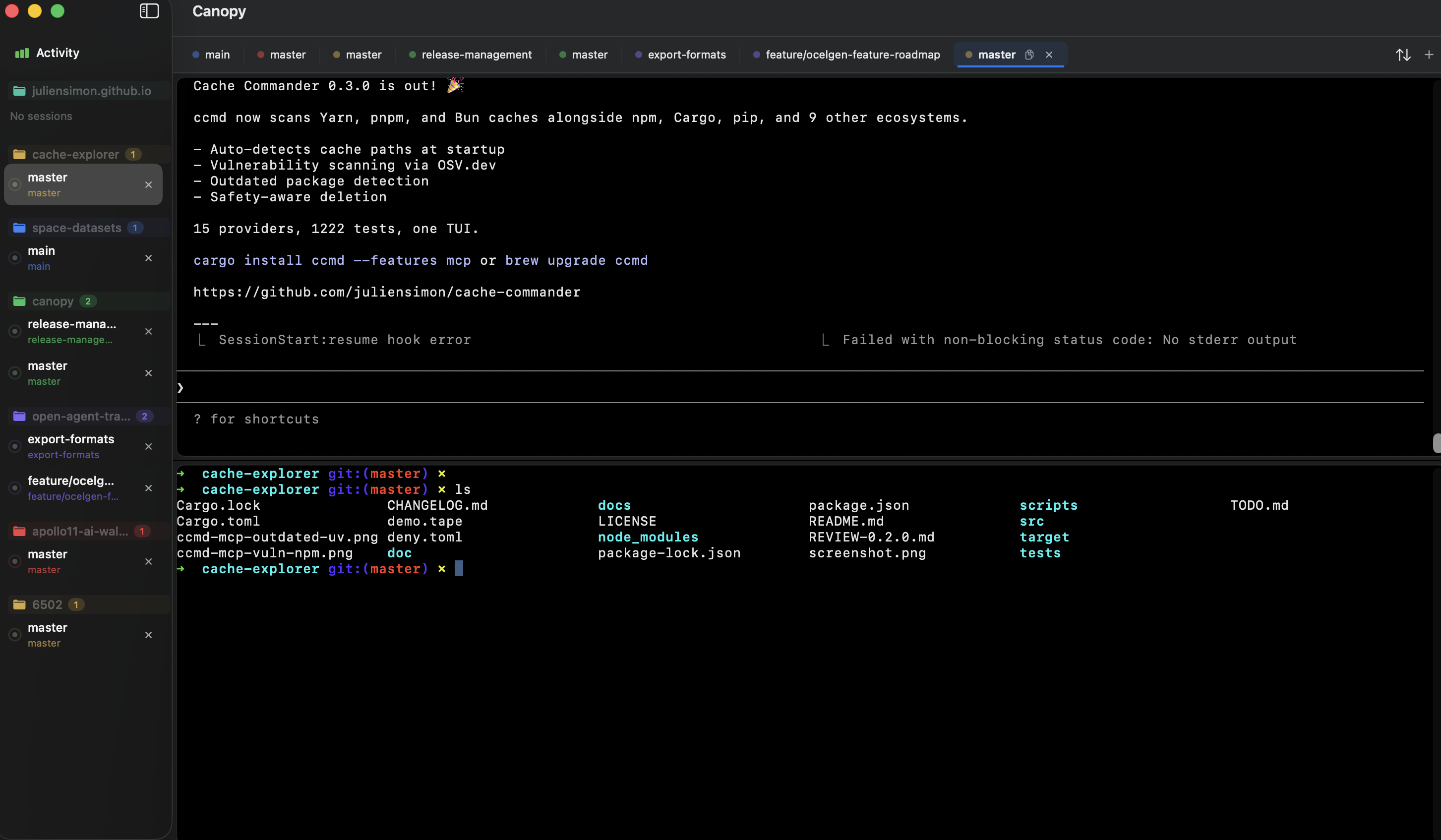Click the copy icon on active master tab
The image size is (1441, 840).
(x=1029, y=55)
